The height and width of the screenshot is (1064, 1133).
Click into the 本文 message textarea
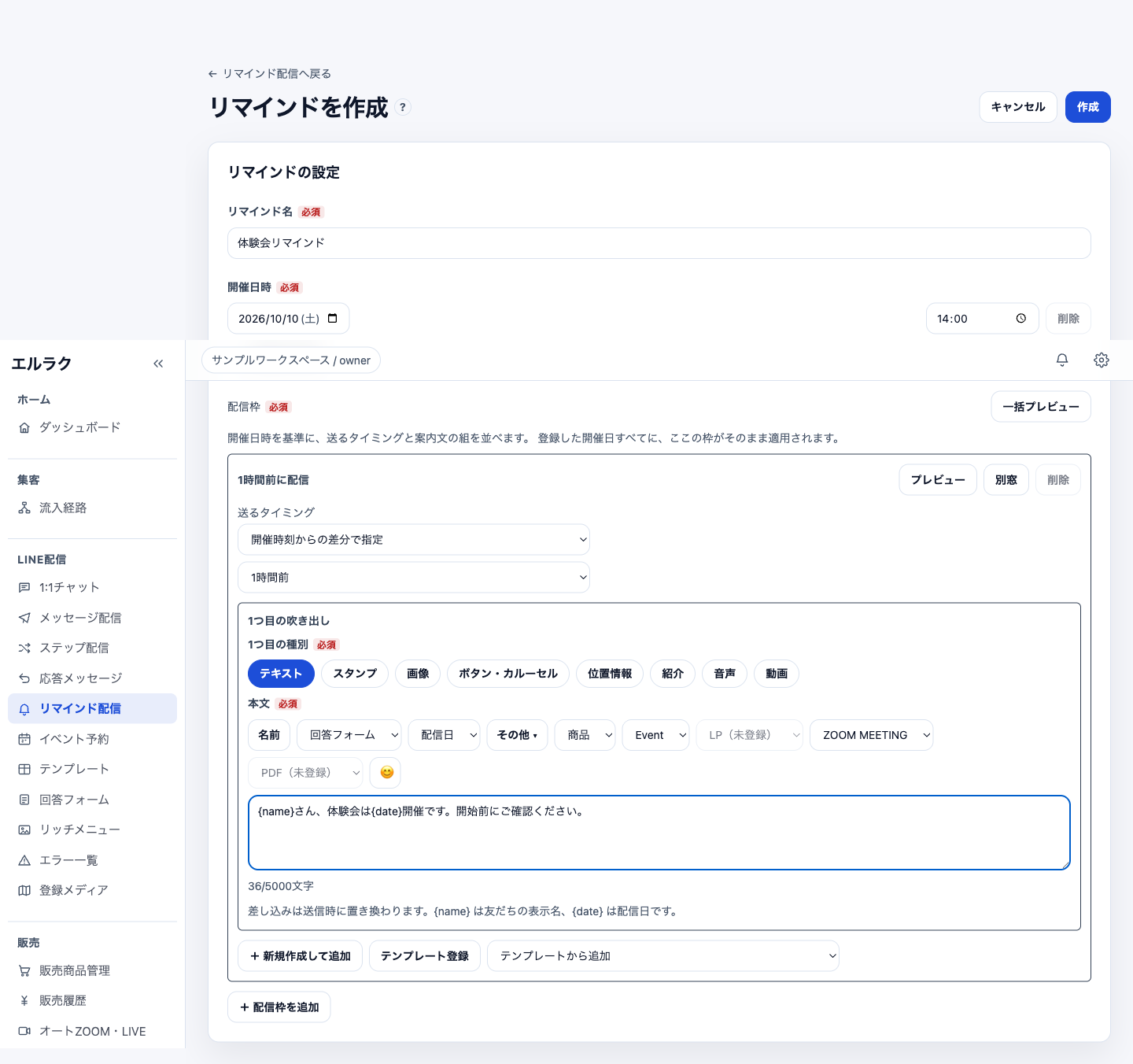(659, 833)
